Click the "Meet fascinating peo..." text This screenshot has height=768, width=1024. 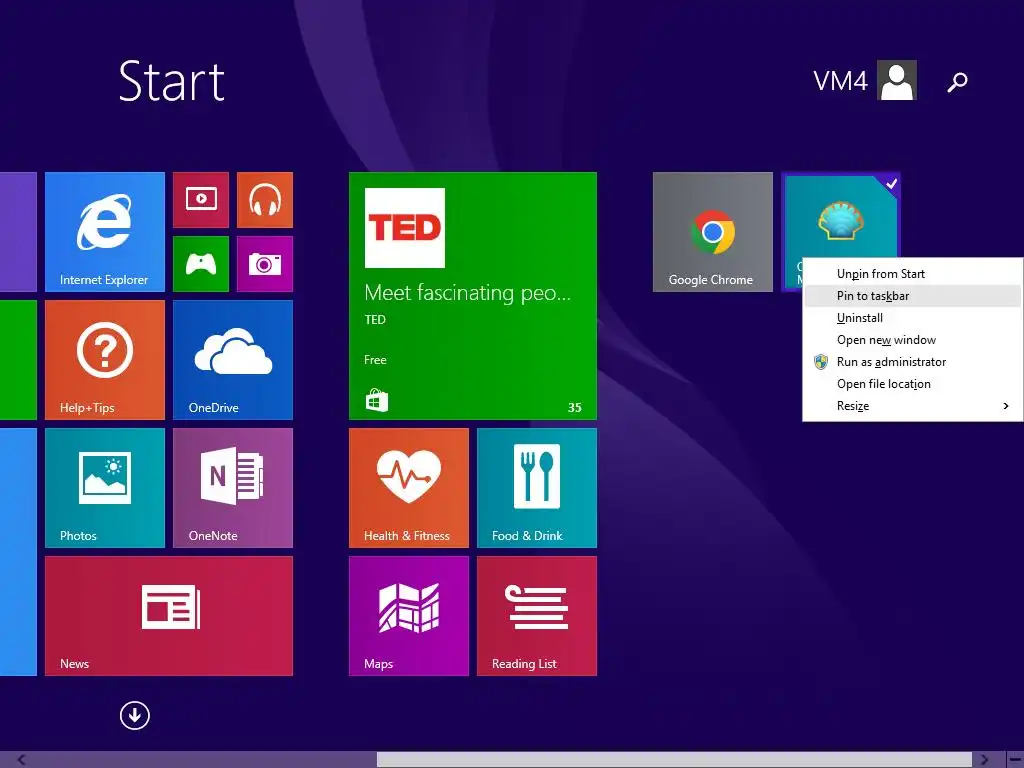(468, 293)
